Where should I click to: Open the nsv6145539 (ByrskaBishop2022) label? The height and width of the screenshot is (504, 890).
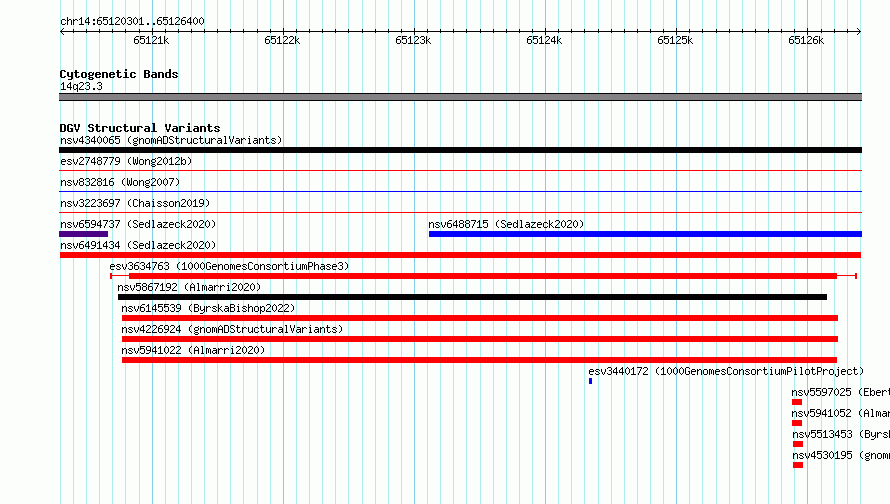tap(208, 308)
